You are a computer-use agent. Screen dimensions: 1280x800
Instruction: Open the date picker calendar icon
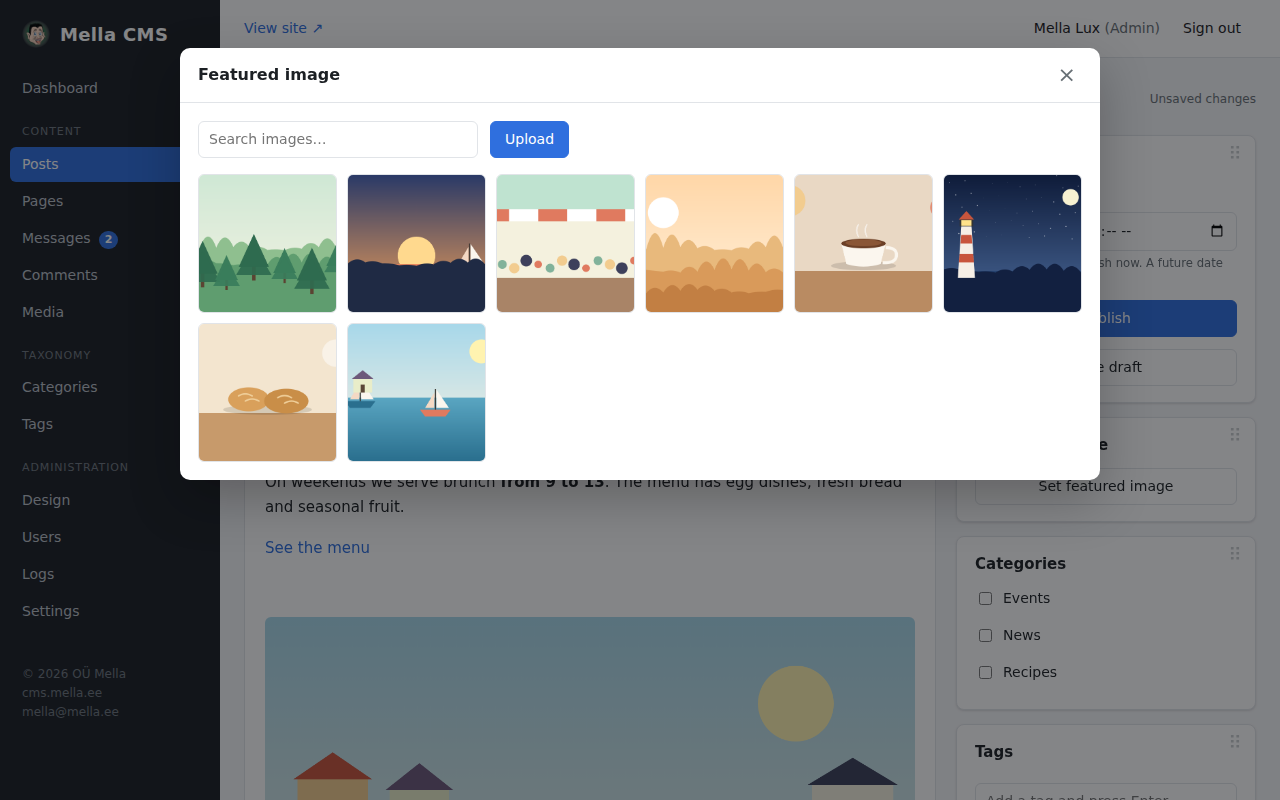(x=1217, y=231)
